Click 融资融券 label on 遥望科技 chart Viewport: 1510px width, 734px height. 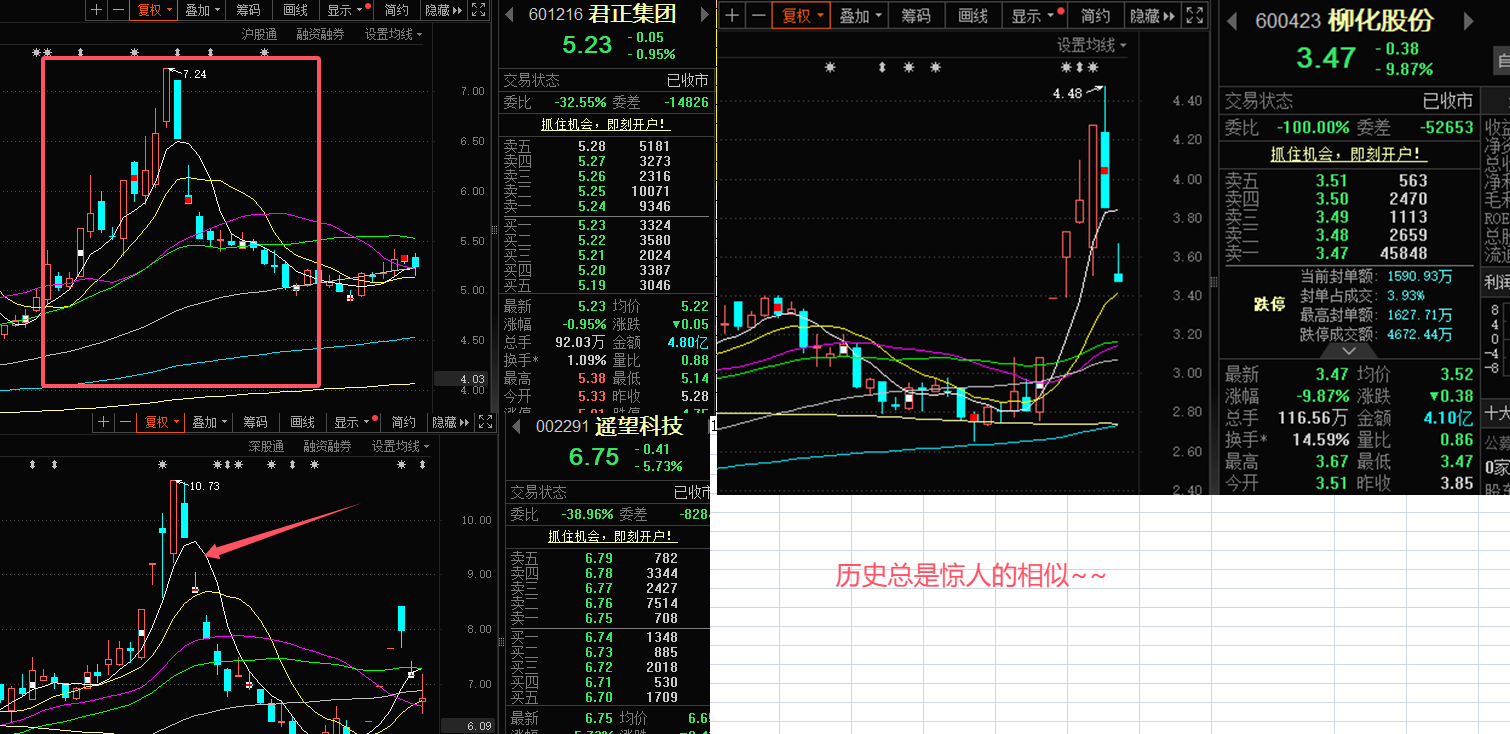click(327, 446)
